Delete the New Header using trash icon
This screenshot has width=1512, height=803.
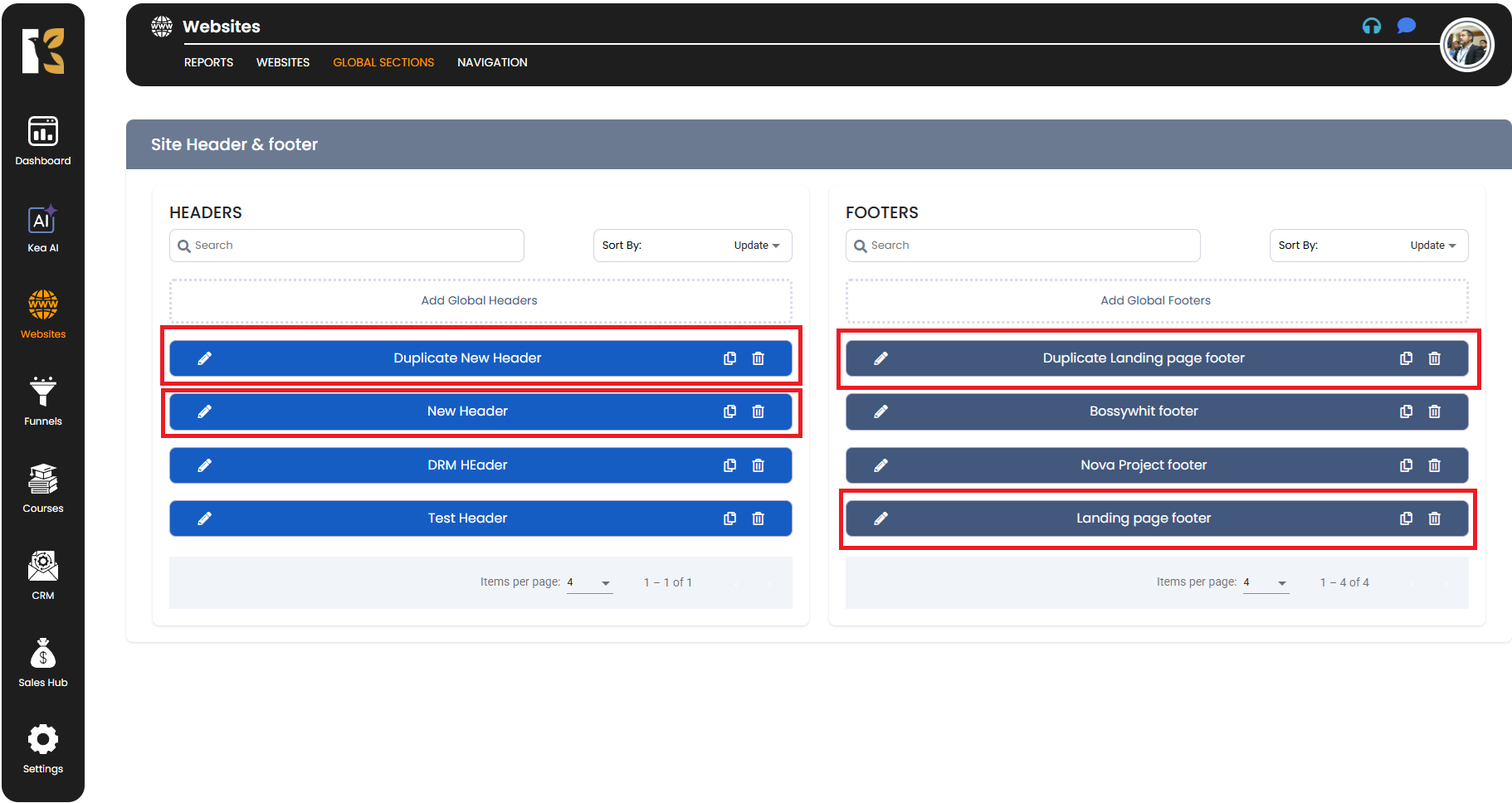coord(758,411)
